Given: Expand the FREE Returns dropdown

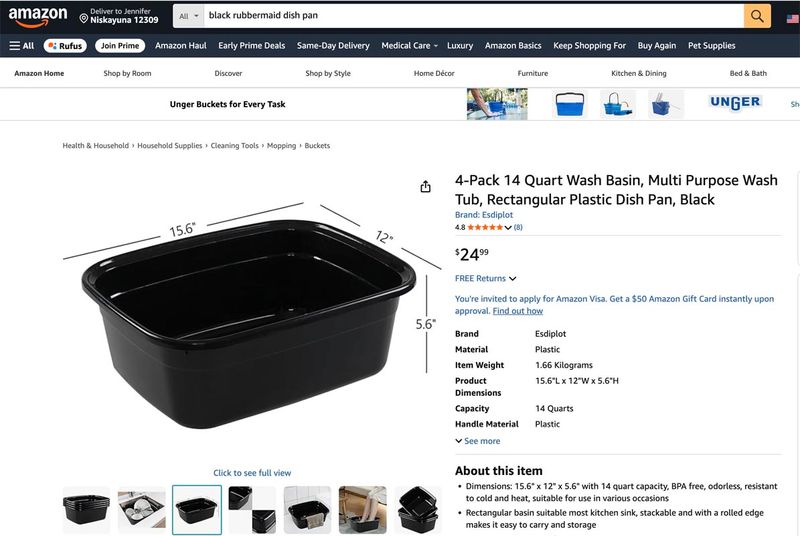Looking at the screenshot, I should pyautogui.click(x=486, y=278).
